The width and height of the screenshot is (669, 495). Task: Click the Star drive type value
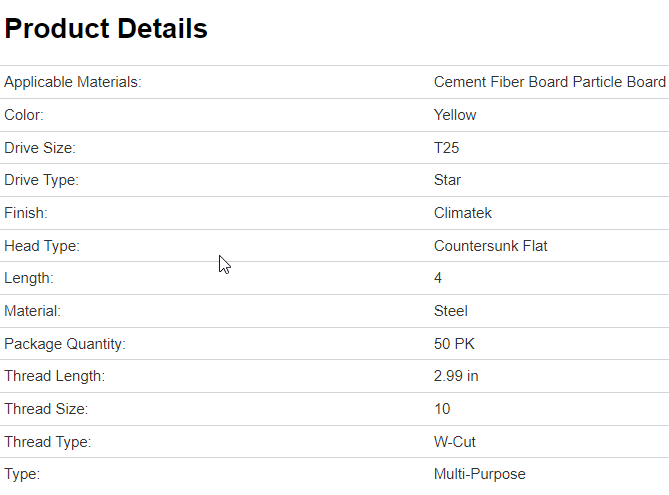pyautogui.click(x=448, y=180)
